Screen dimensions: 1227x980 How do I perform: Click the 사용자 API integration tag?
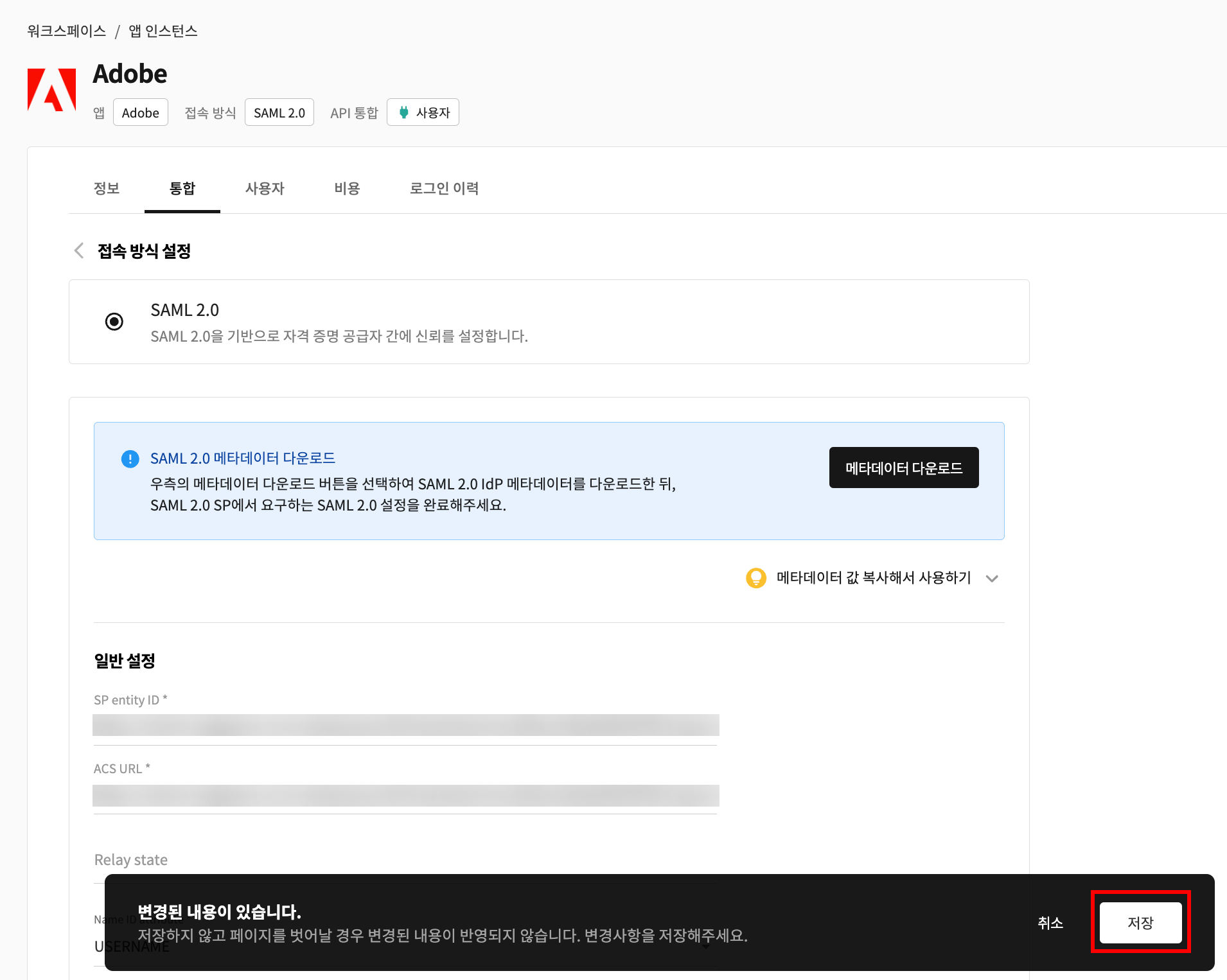[423, 112]
